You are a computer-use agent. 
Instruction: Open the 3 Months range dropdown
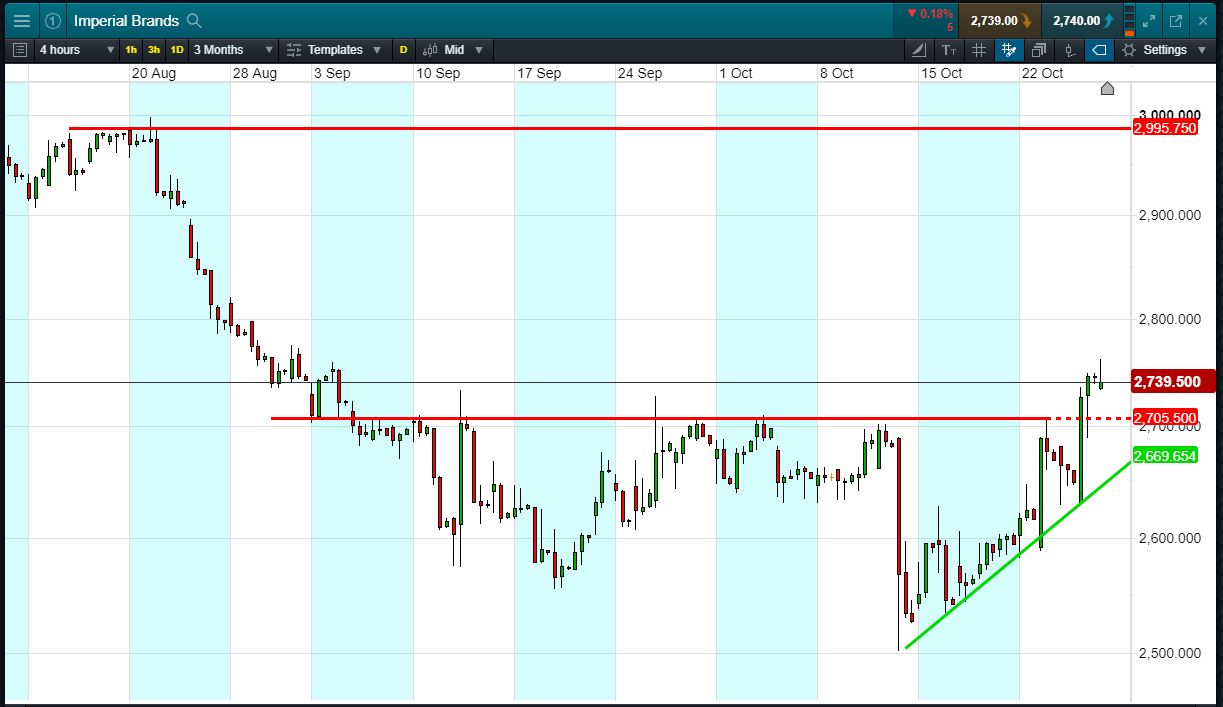[233, 49]
